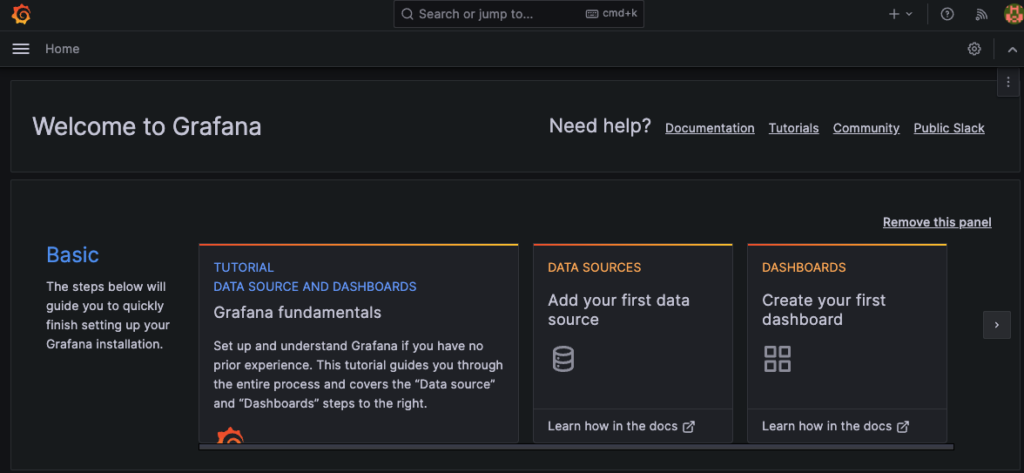Open the Documentation link
The image size is (1024, 473).
[710, 128]
